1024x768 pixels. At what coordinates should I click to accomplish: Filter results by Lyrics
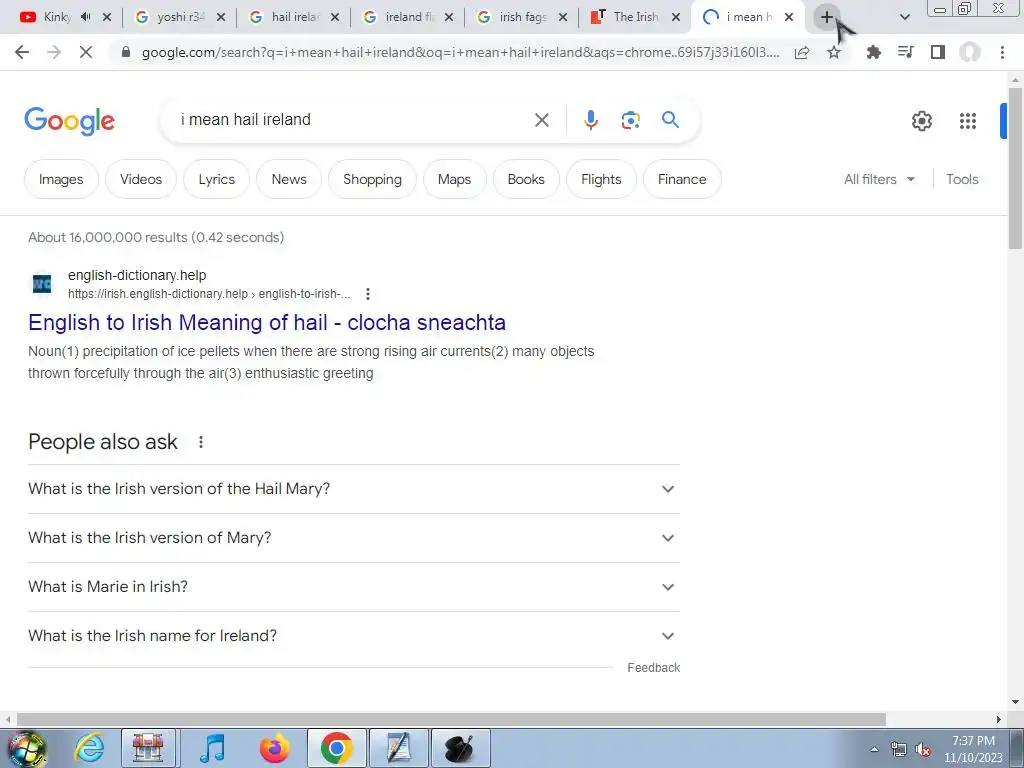coord(217,179)
